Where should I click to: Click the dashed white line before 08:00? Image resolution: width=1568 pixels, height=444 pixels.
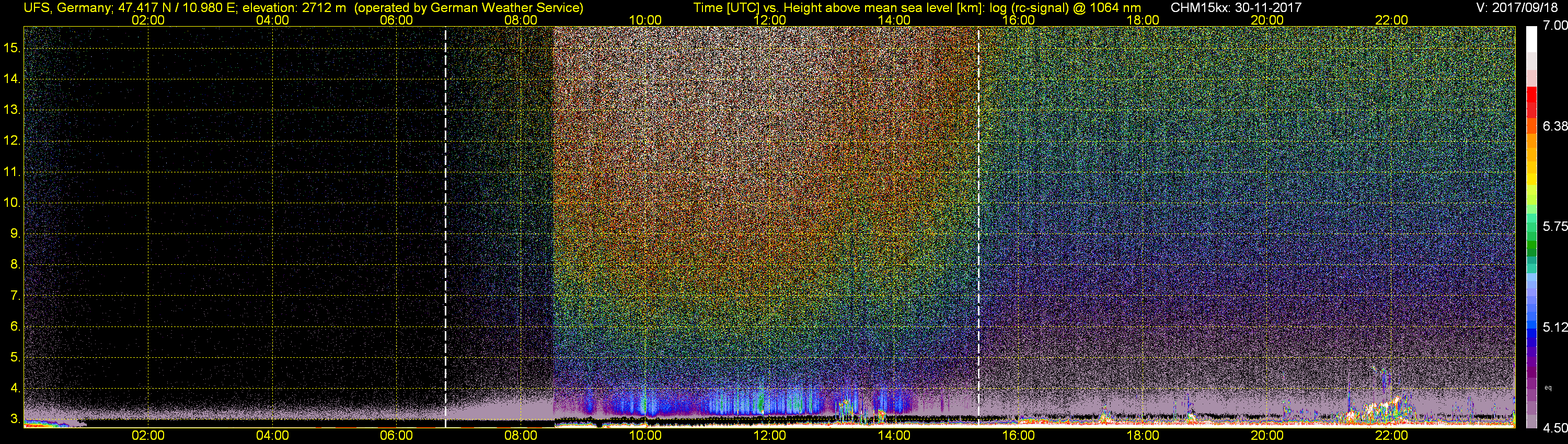tap(445, 227)
